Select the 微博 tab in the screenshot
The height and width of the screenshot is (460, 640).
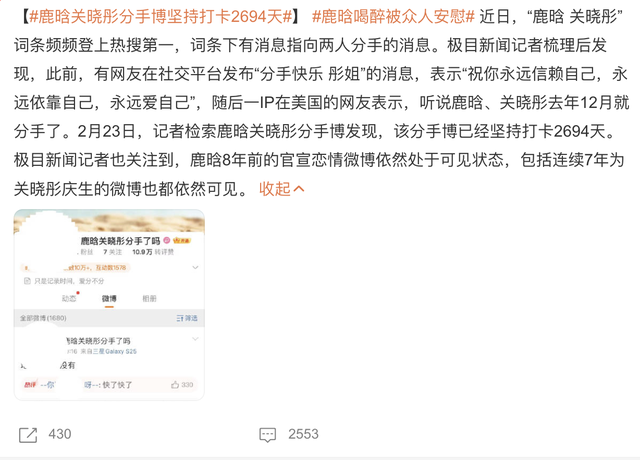109,298
